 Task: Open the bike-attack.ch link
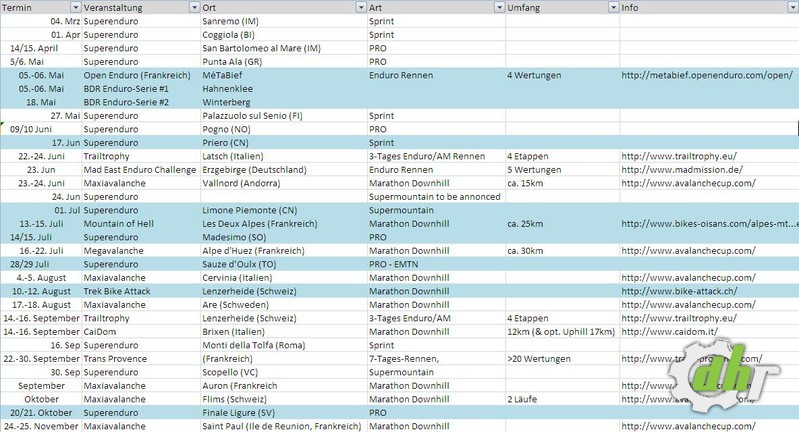[679, 291]
